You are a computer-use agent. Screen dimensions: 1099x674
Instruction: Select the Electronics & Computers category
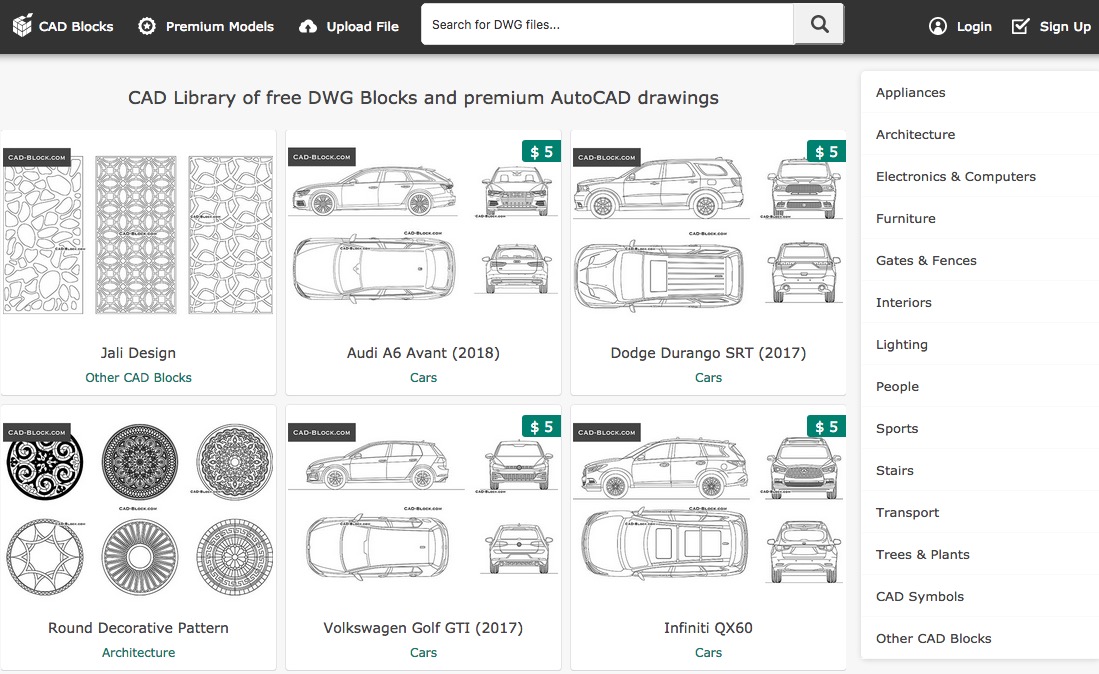coord(980,177)
